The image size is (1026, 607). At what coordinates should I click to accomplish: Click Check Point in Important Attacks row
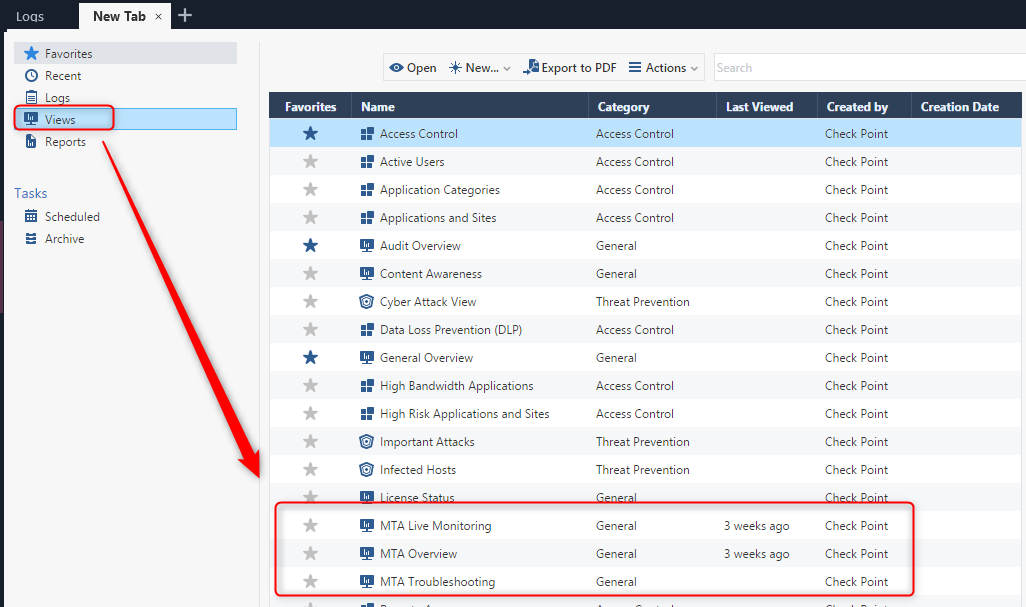856,442
